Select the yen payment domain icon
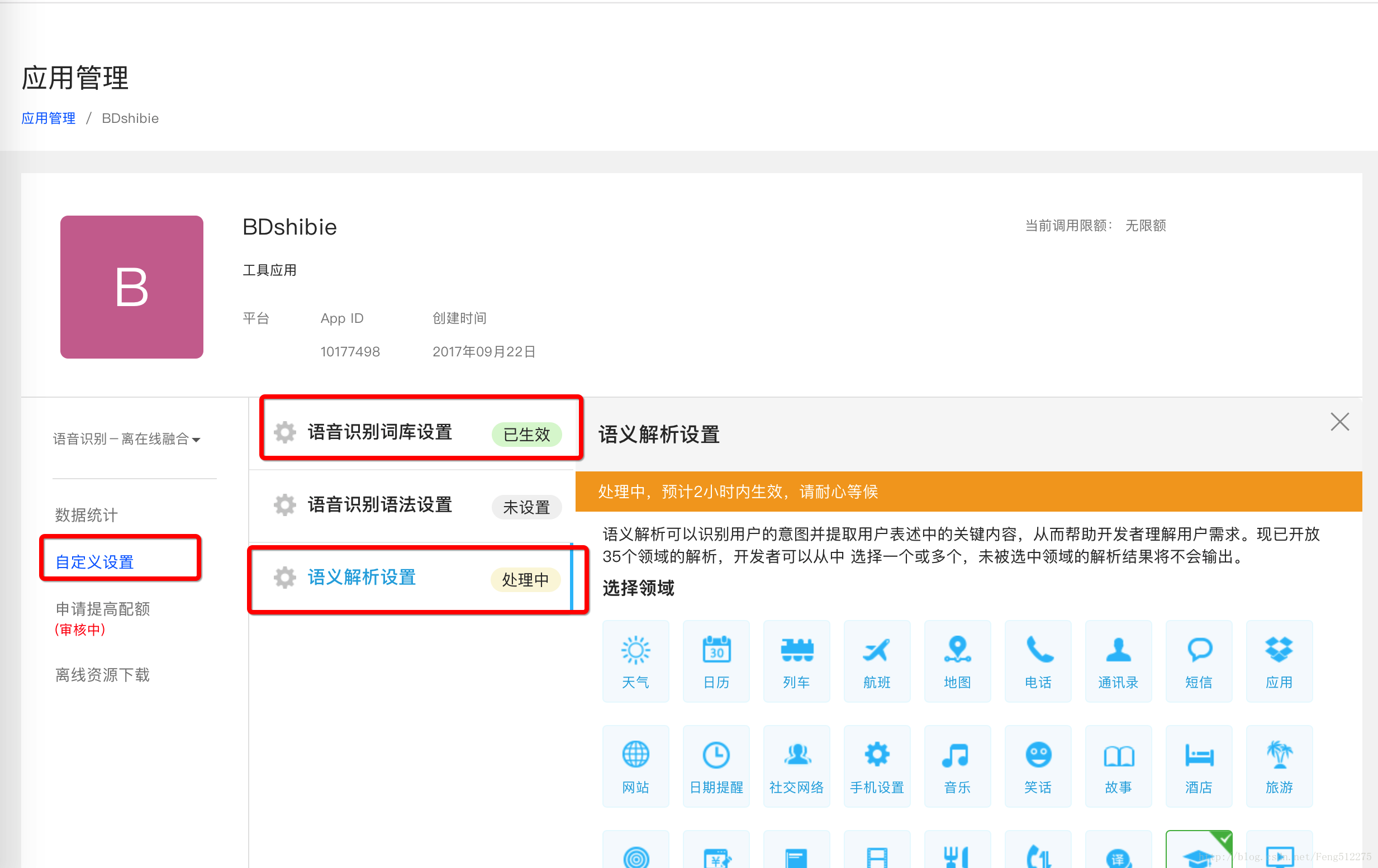Screen dimensions: 1378x868 point(716,850)
